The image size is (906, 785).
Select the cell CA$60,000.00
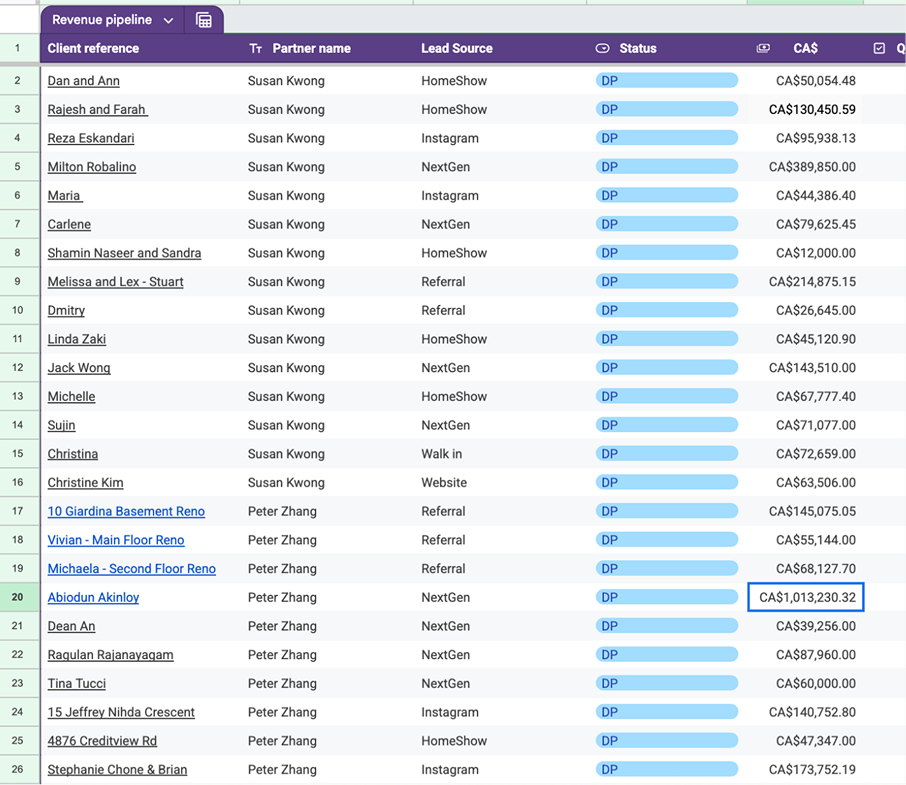(x=805, y=683)
